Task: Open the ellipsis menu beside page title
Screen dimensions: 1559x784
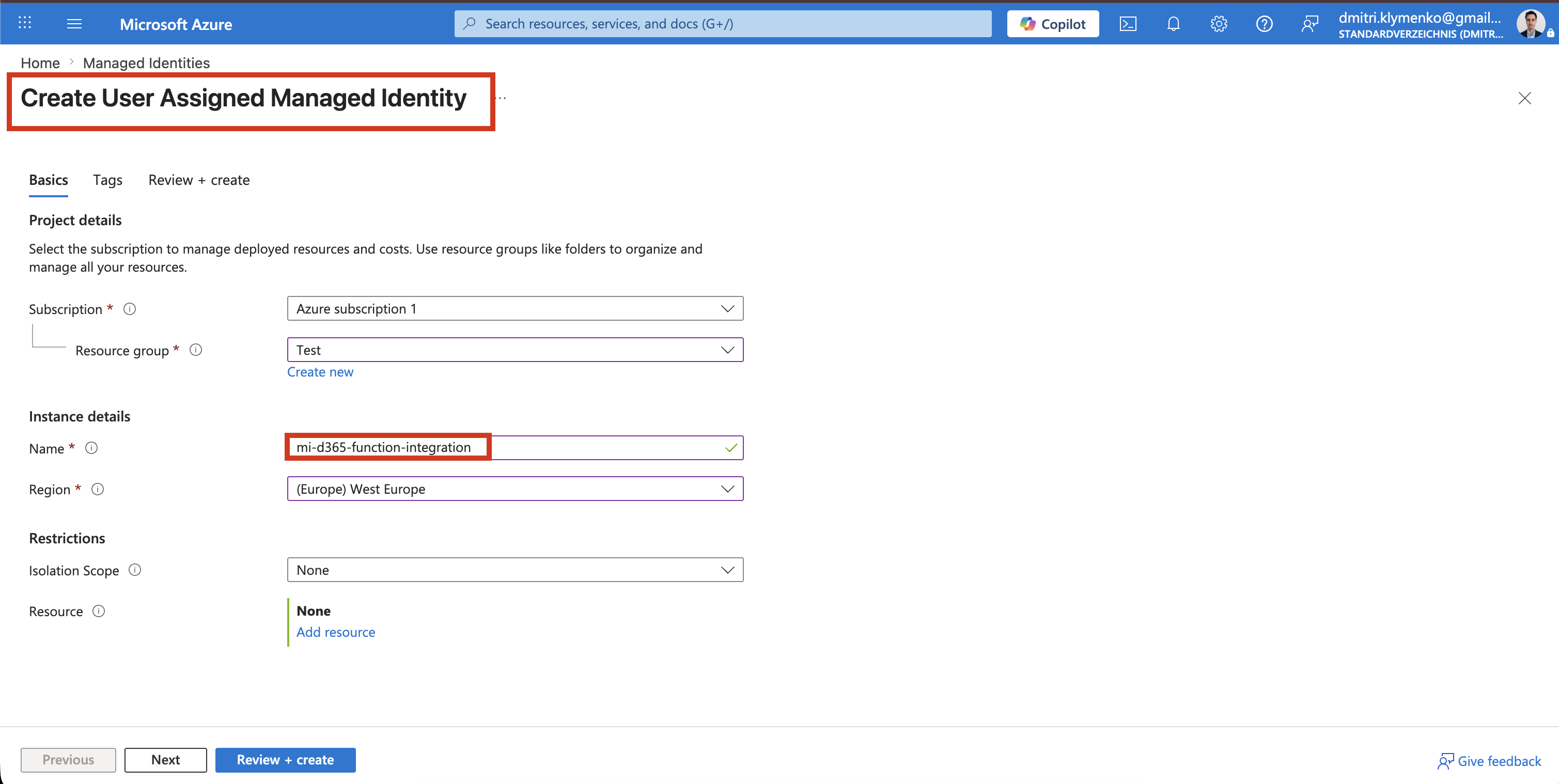Action: [x=502, y=98]
